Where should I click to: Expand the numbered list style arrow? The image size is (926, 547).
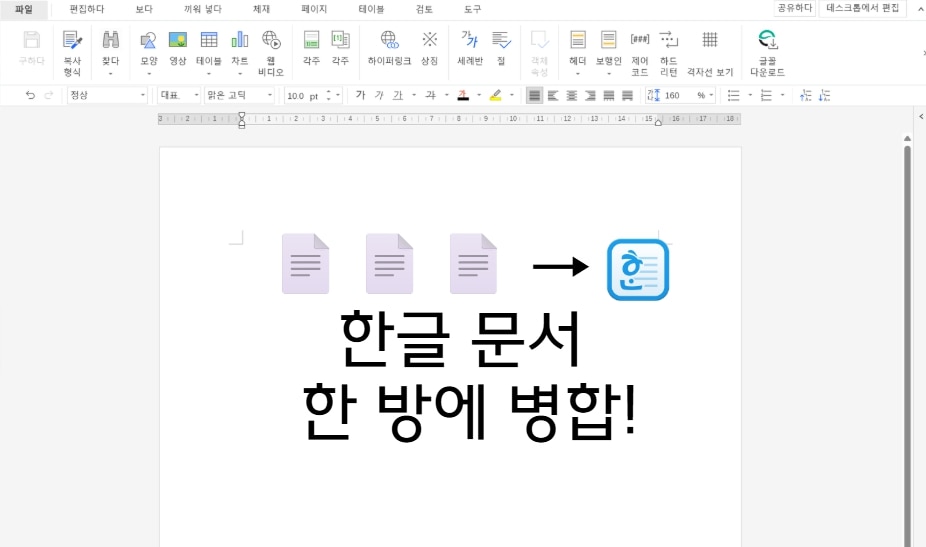tap(782, 95)
